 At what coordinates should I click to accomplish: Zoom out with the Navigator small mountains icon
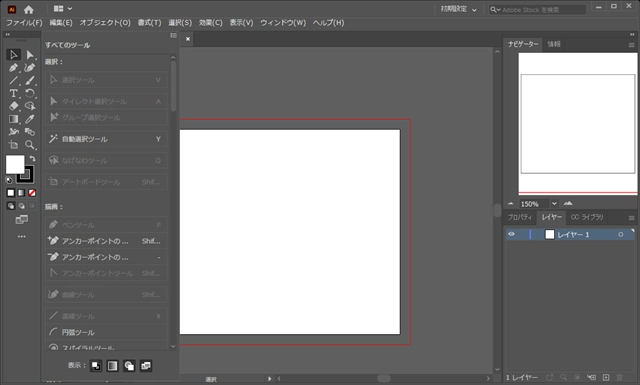(x=511, y=203)
